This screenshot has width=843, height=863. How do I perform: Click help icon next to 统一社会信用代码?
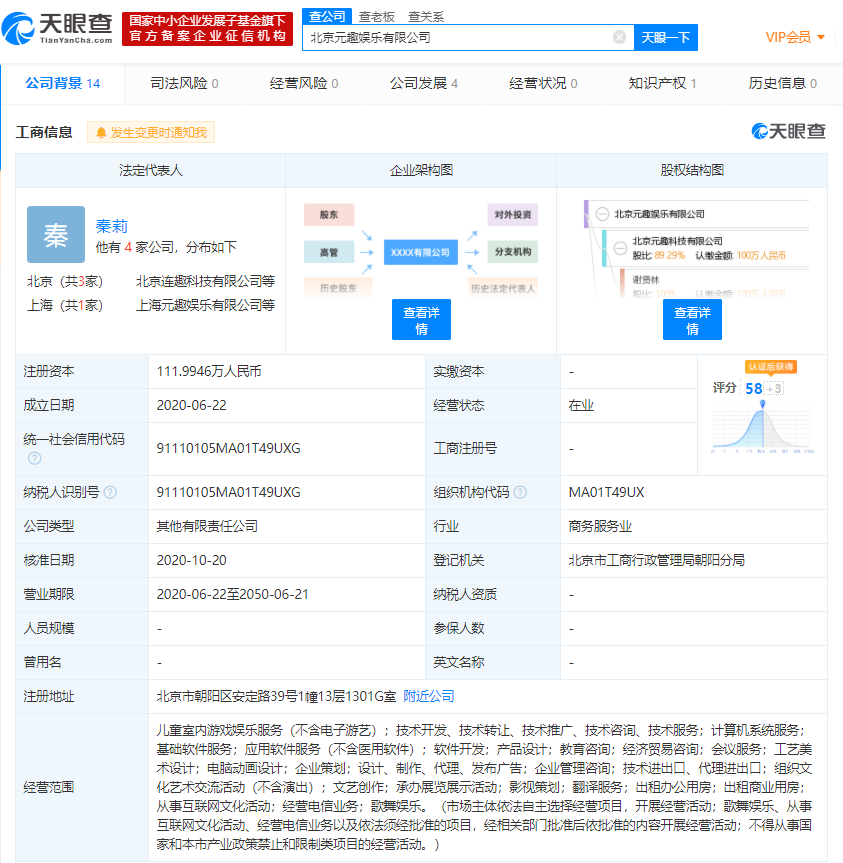(35, 458)
